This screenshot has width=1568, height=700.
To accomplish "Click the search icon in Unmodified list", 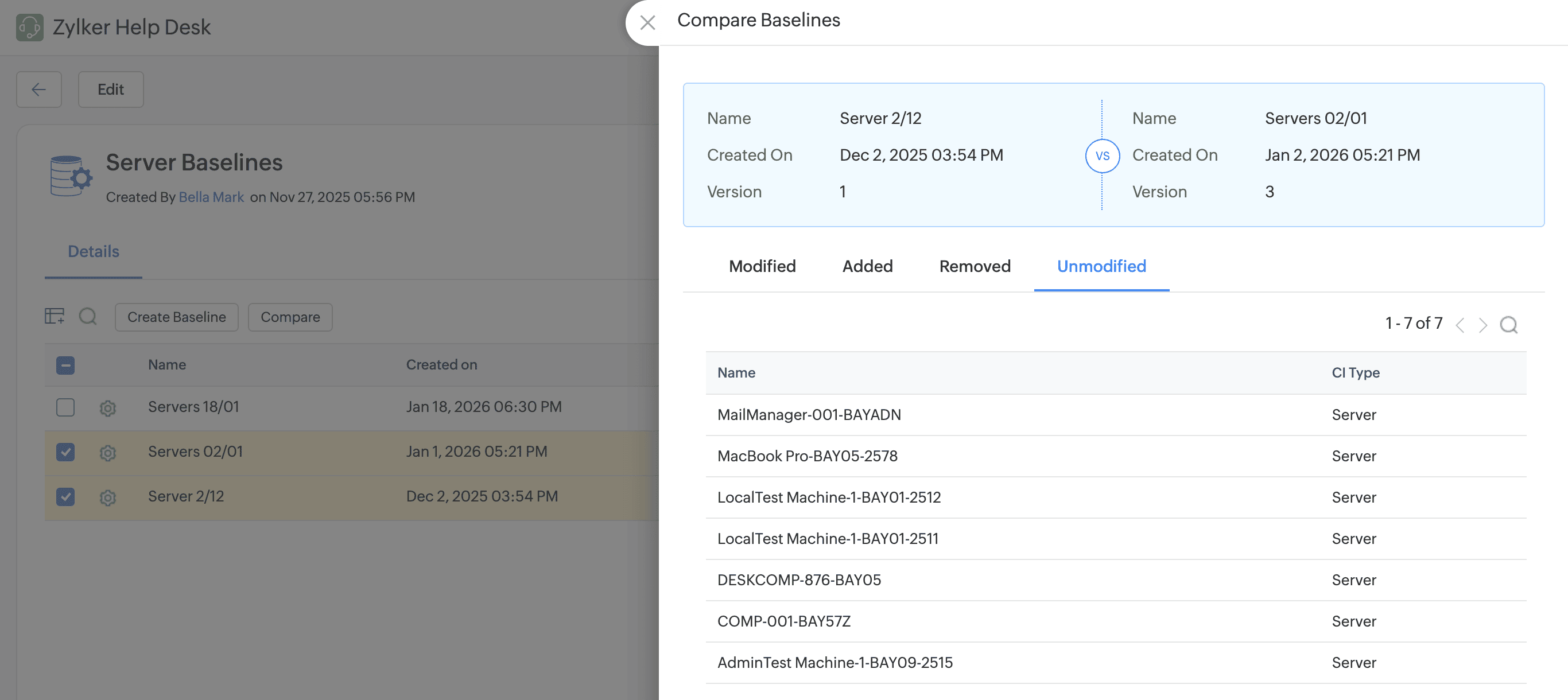I will 1508,324.
